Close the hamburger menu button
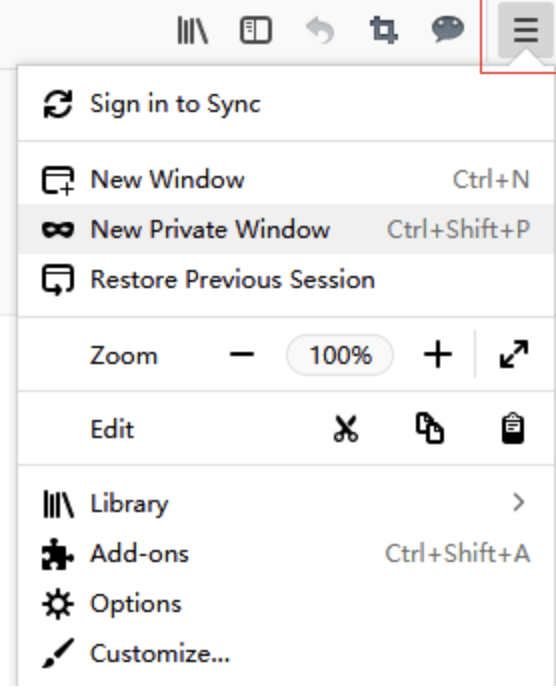 [x=526, y=30]
